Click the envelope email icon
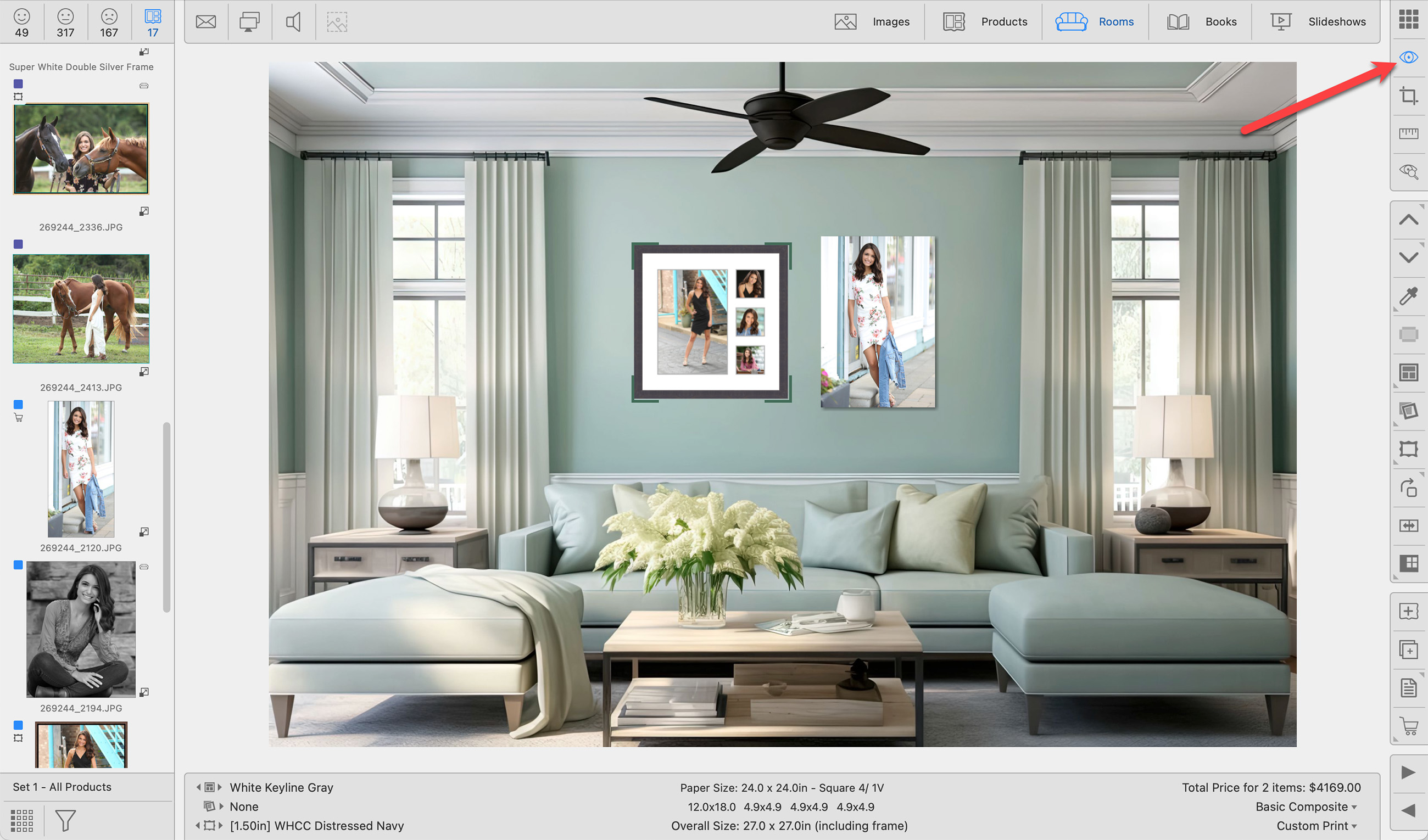This screenshot has width=1428, height=840. [x=206, y=21]
